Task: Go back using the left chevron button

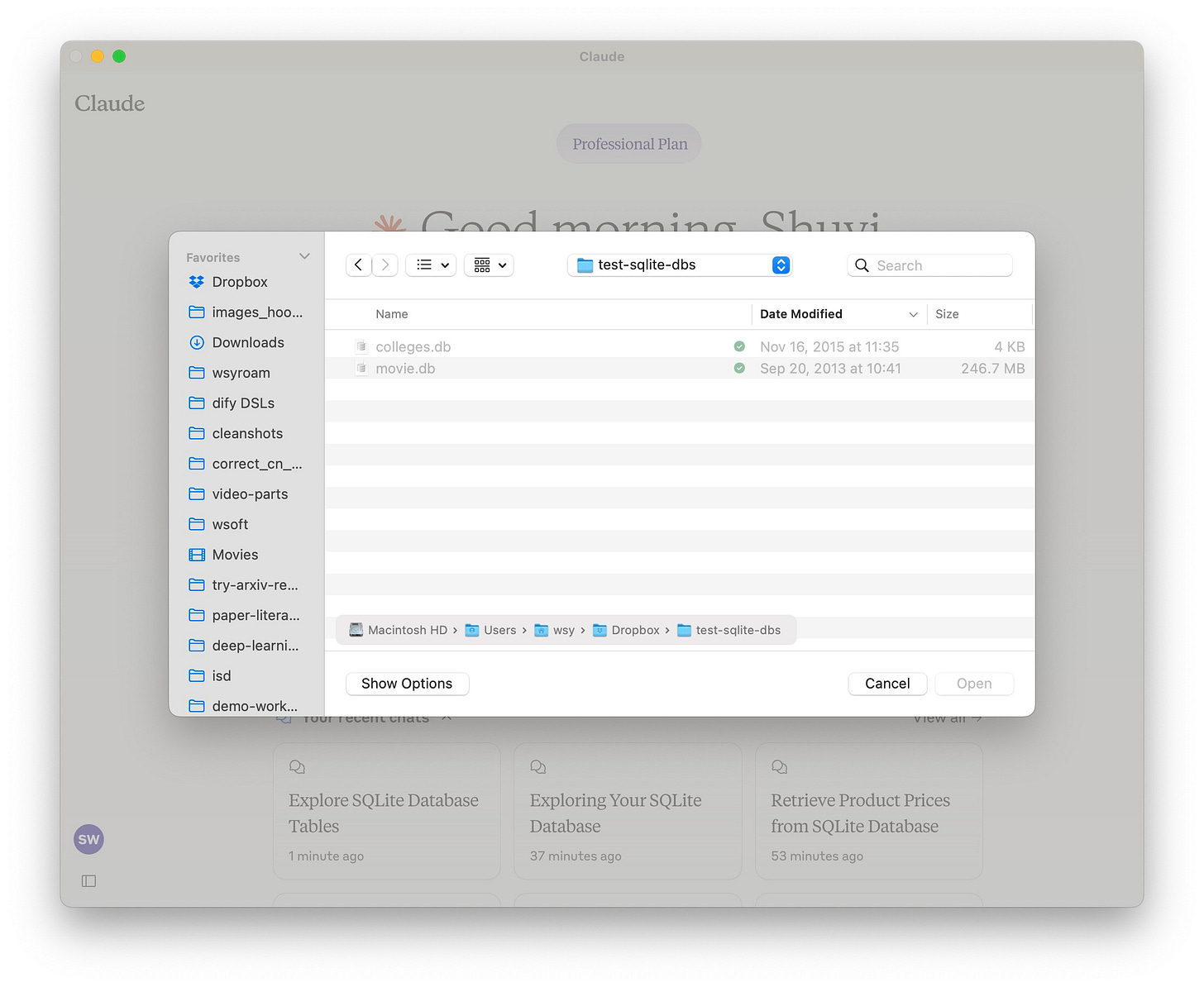Action: [x=358, y=265]
